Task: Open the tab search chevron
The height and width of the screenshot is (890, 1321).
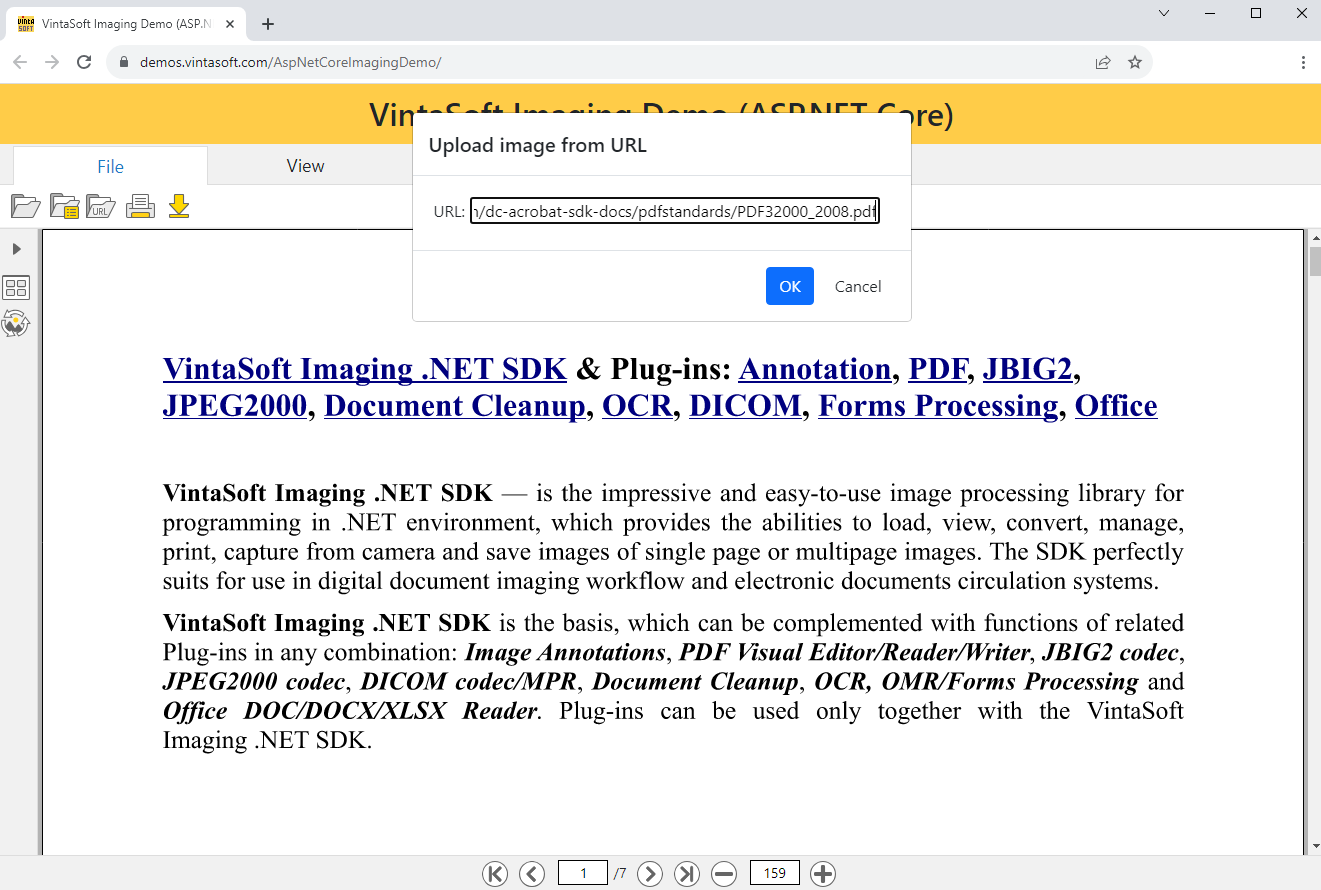Action: [x=1164, y=13]
